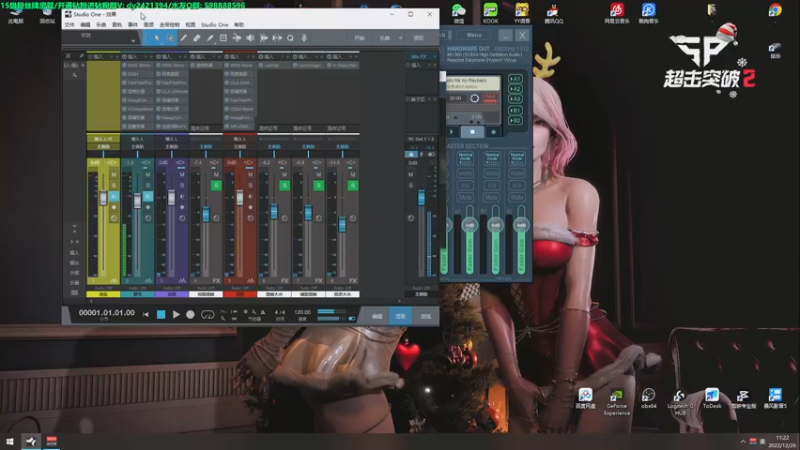Open channel 1 input 输入 L+R selector
Image resolution: width=800 pixels, height=450 pixels.
click(x=103, y=139)
